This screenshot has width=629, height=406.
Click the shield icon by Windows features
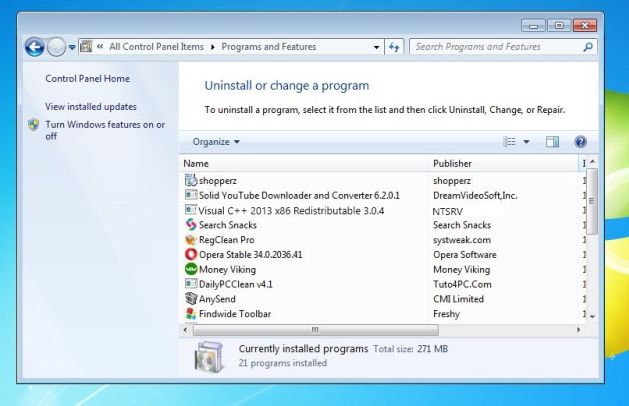[34, 124]
